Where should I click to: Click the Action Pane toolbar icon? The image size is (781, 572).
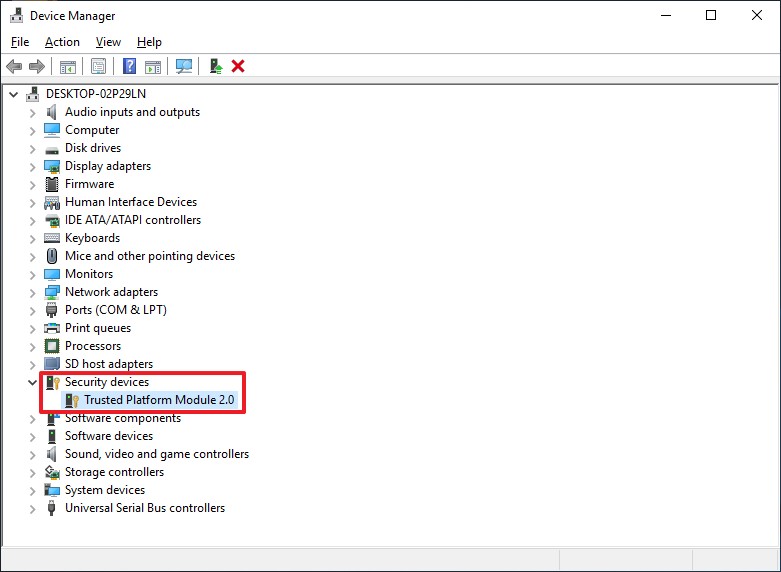click(x=152, y=66)
